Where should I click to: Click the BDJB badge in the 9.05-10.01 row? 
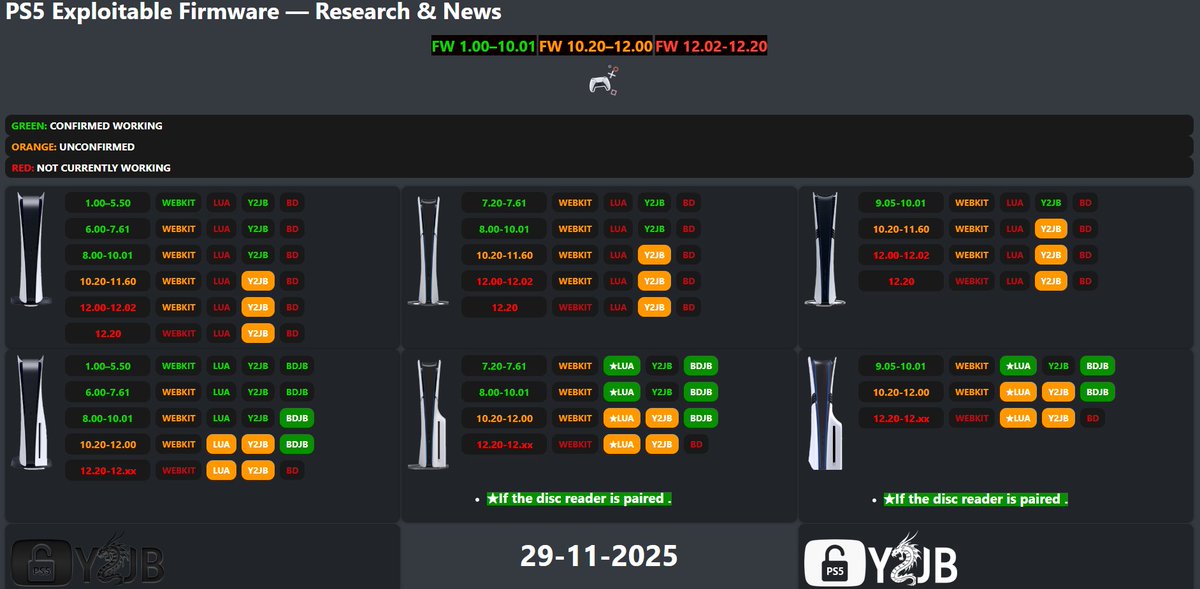(1098, 366)
